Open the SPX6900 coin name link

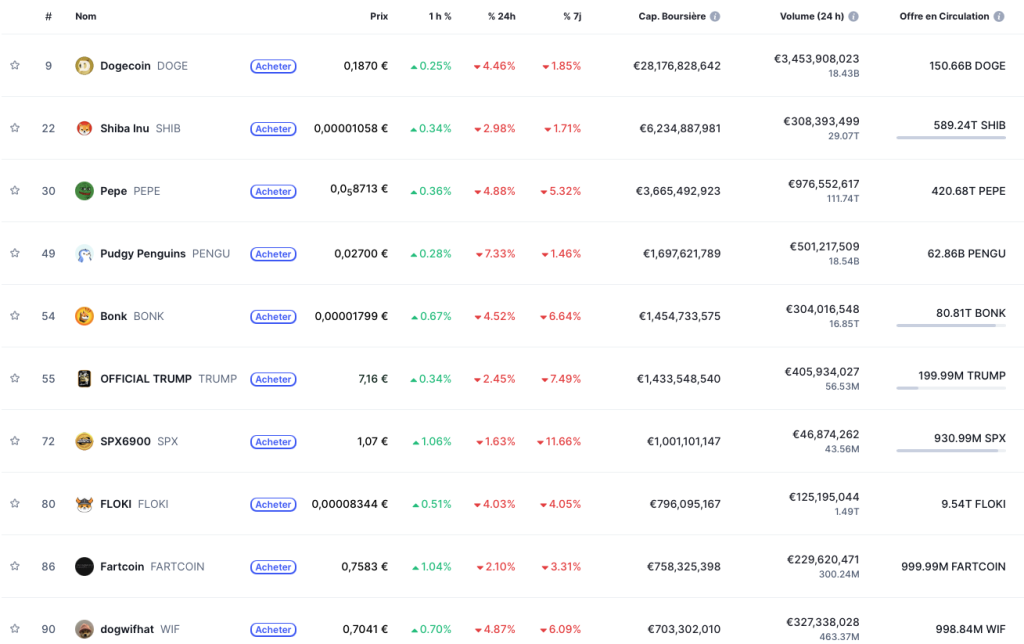[x=125, y=442]
